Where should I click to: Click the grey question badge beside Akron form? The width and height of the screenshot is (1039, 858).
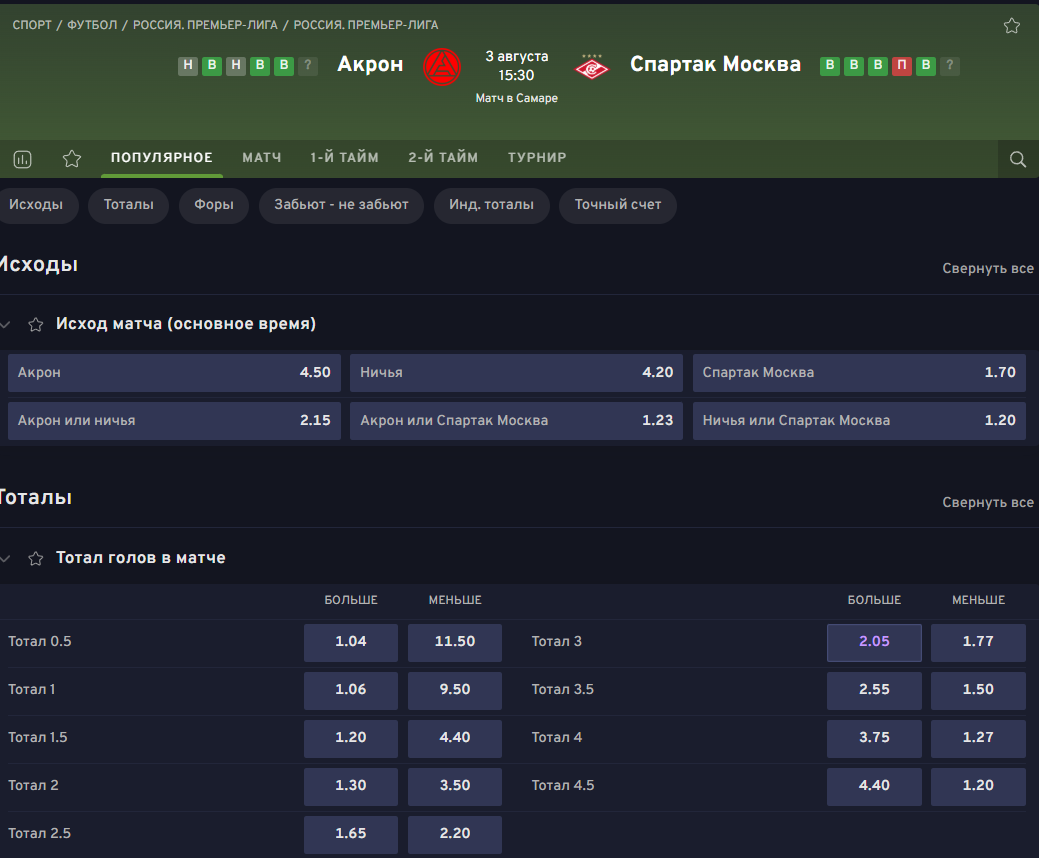coord(307,66)
